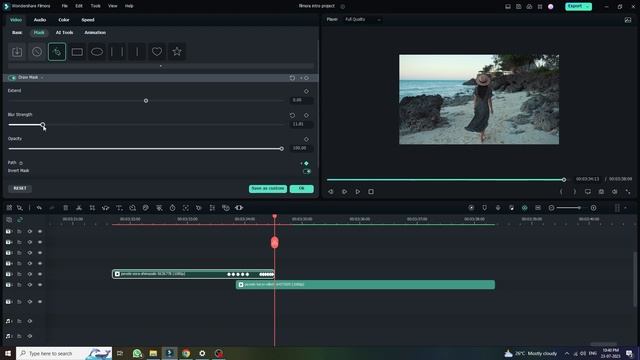640x360 pixels.
Task: Click the split scissors icon in timeline toolbar
Action: pyautogui.click(x=79, y=208)
